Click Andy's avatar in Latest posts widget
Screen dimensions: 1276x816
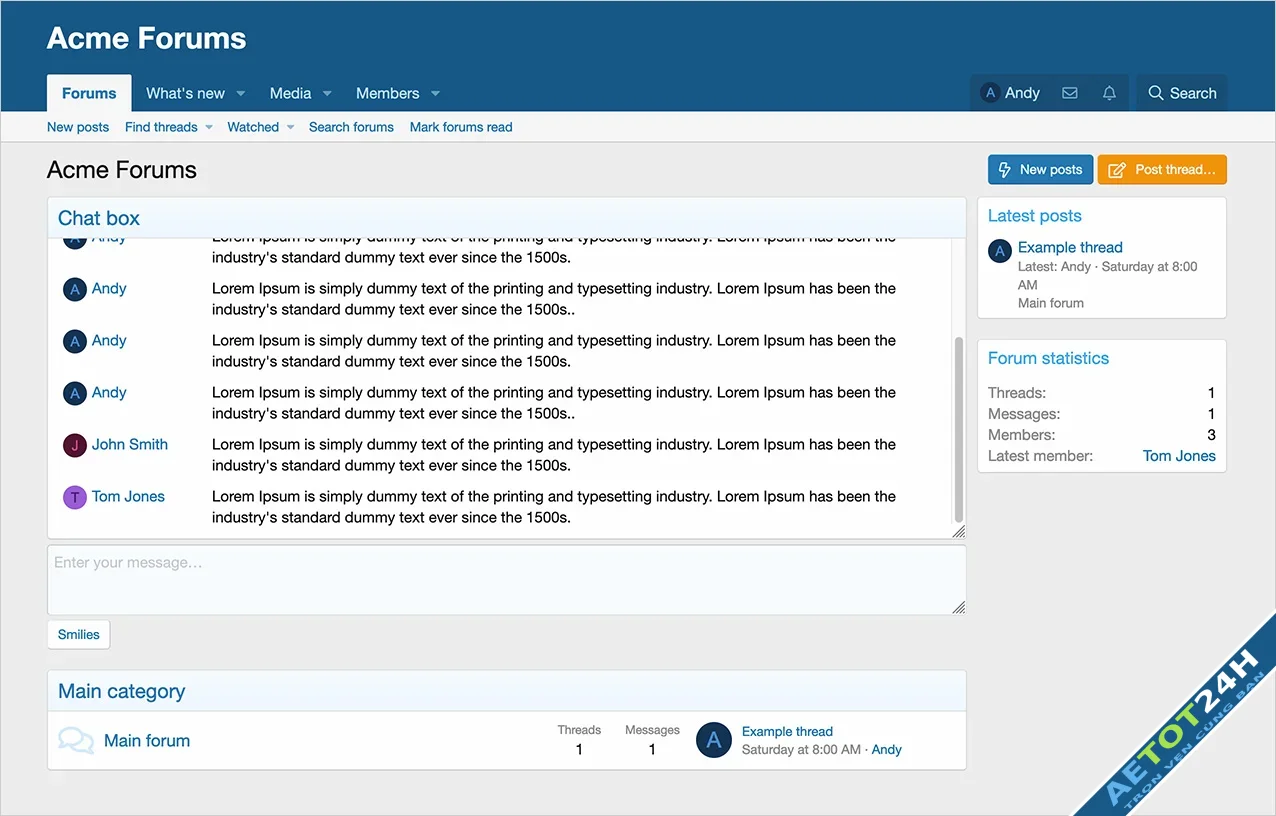1000,251
